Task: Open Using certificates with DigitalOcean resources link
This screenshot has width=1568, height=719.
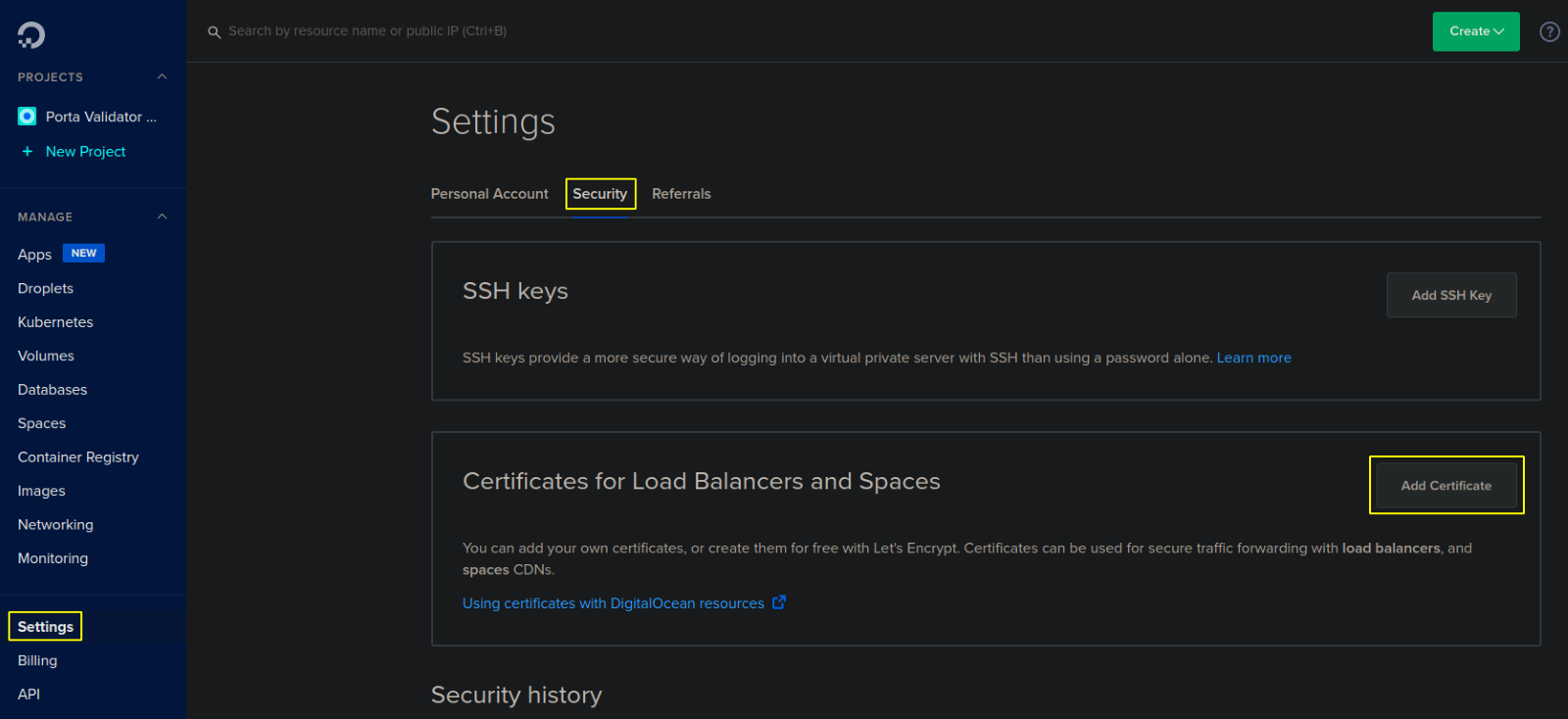Action: pos(613,603)
